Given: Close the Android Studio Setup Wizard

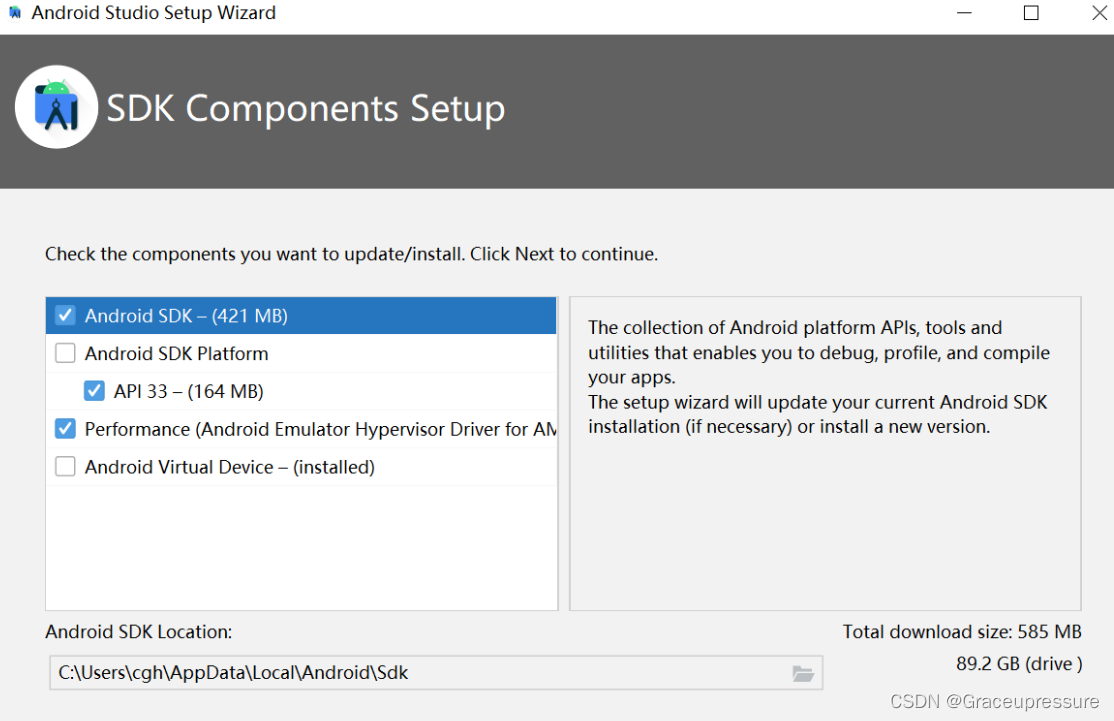Looking at the screenshot, I should tap(1099, 13).
